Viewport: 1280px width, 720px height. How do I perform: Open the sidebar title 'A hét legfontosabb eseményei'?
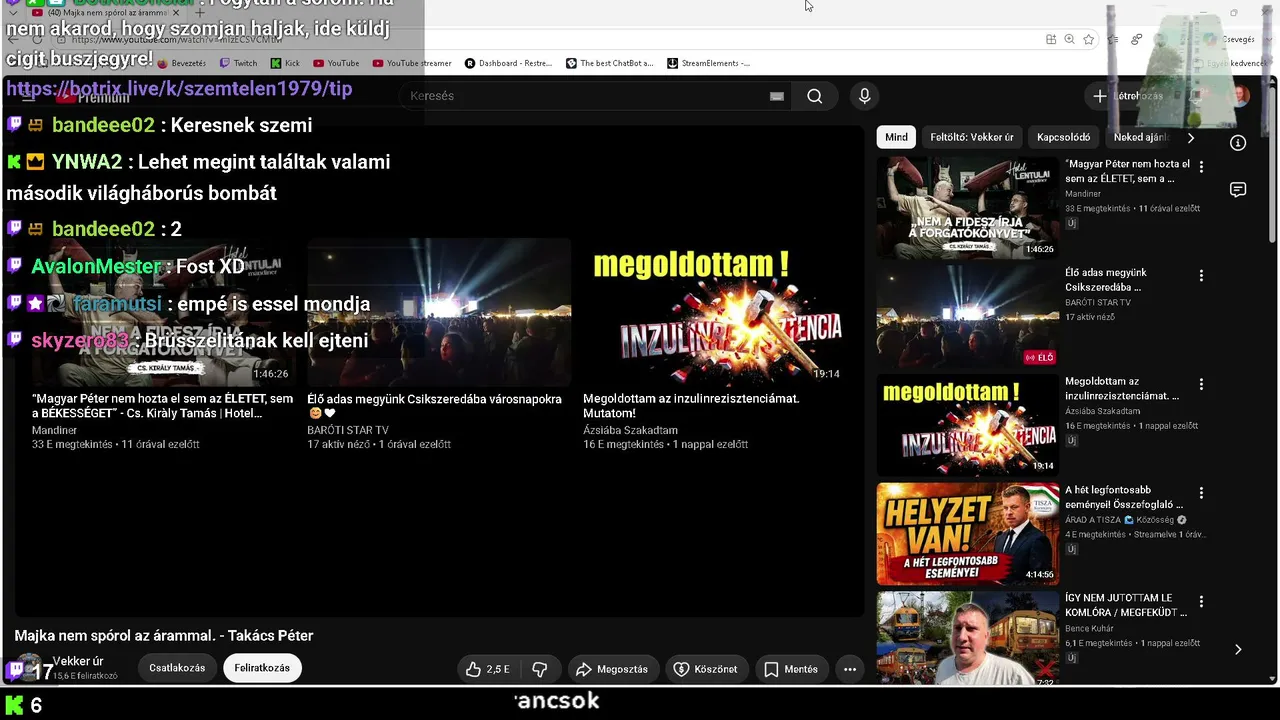click(x=1124, y=497)
